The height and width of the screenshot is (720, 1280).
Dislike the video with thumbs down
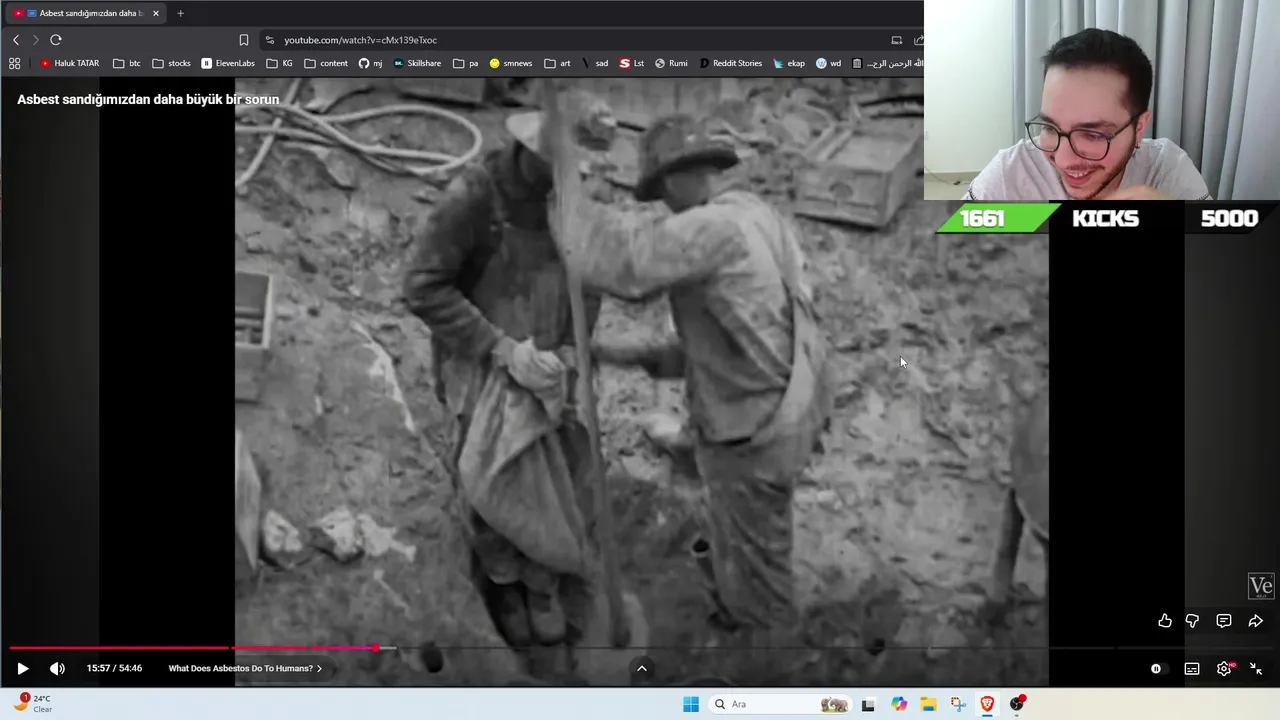pyautogui.click(x=1192, y=621)
